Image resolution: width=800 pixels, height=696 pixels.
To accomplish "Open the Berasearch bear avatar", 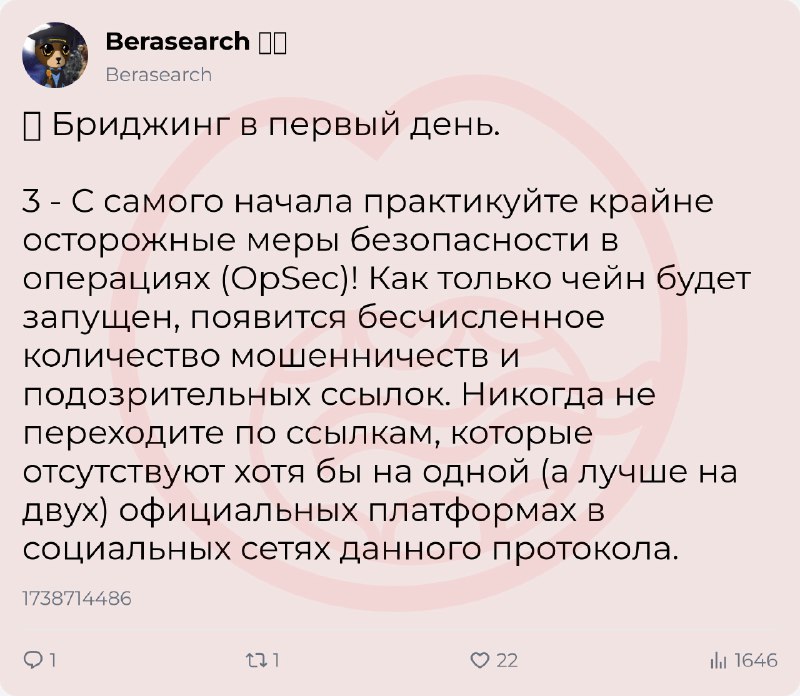I will [x=55, y=55].
